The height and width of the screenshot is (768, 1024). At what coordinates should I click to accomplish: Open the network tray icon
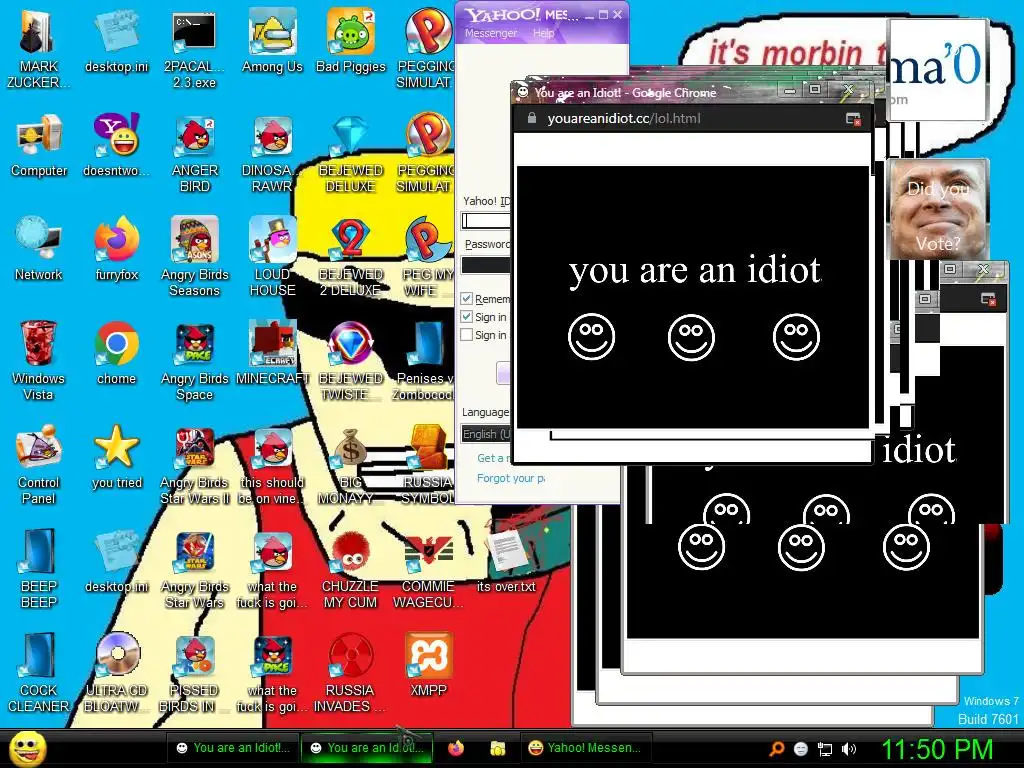click(x=825, y=749)
